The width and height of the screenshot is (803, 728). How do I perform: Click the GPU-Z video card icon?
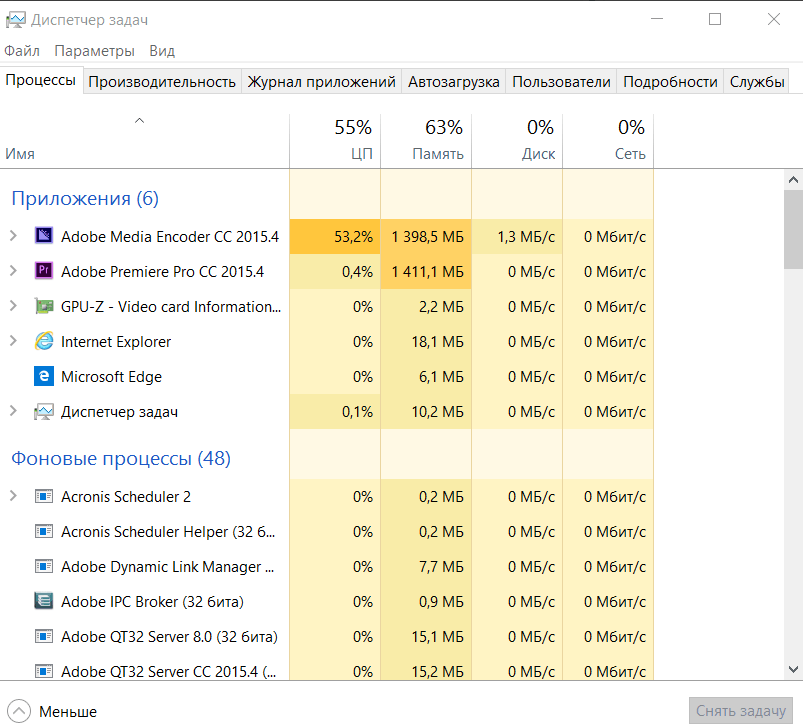tap(44, 306)
